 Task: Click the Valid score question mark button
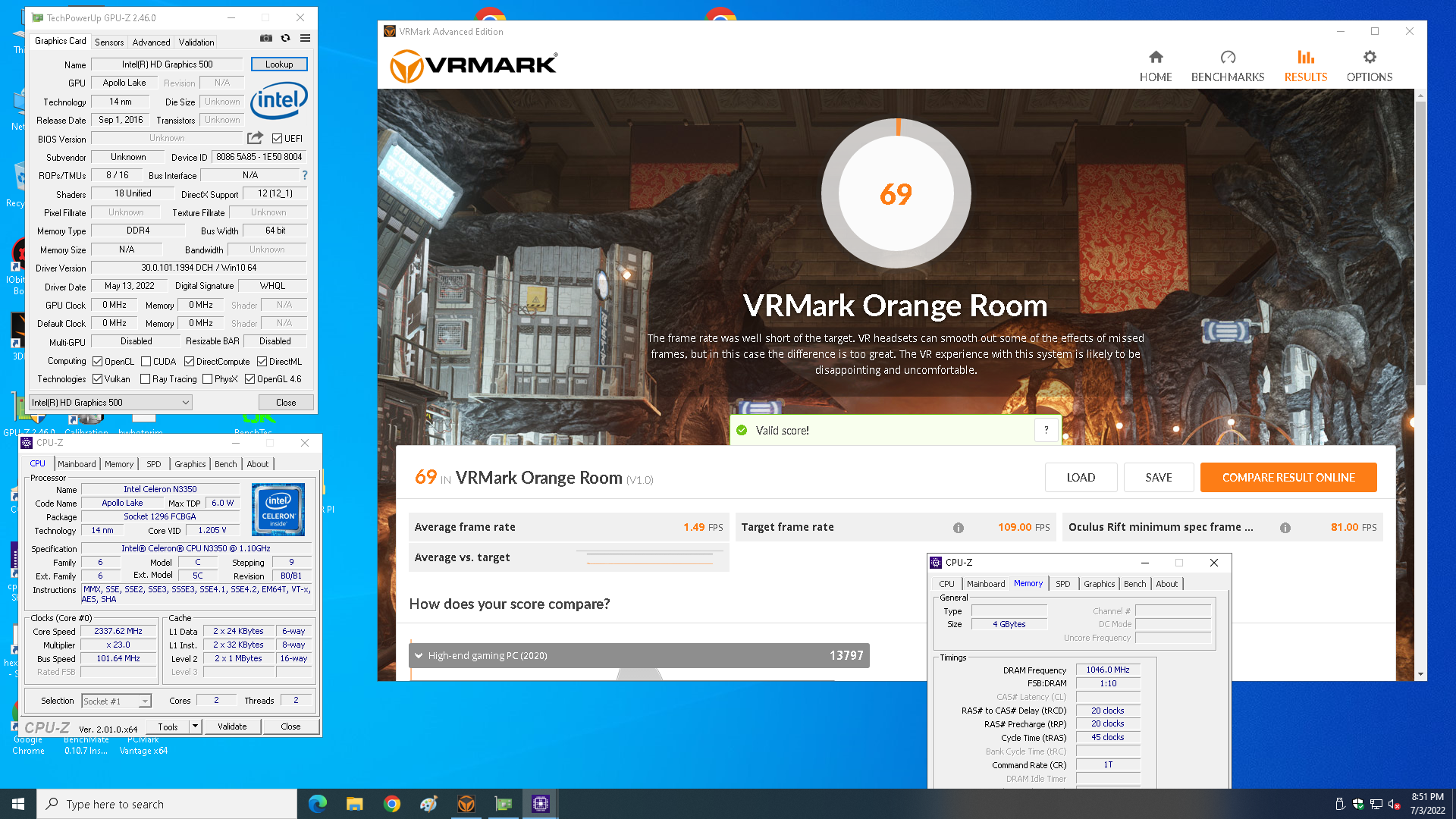[x=1046, y=430]
